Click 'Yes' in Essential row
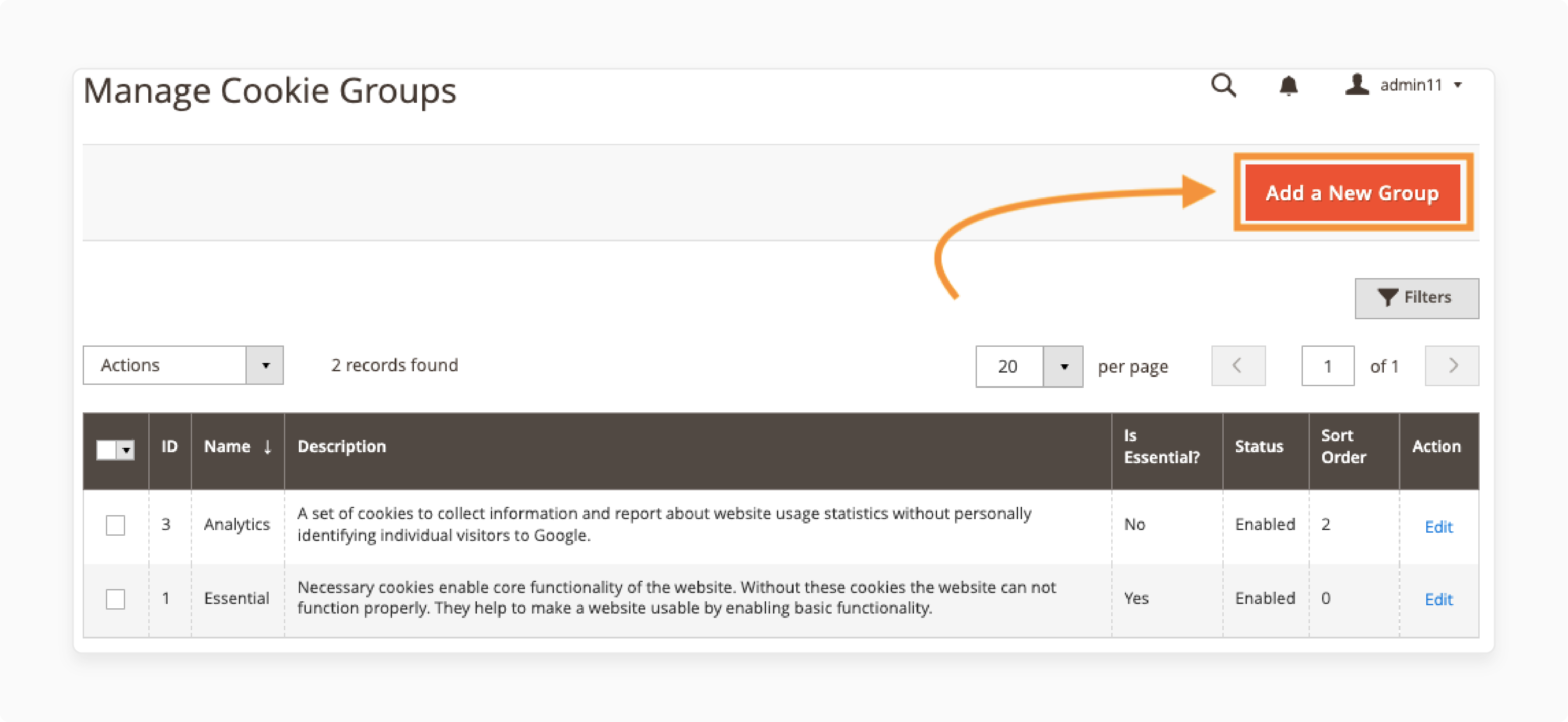 pos(1136,599)
